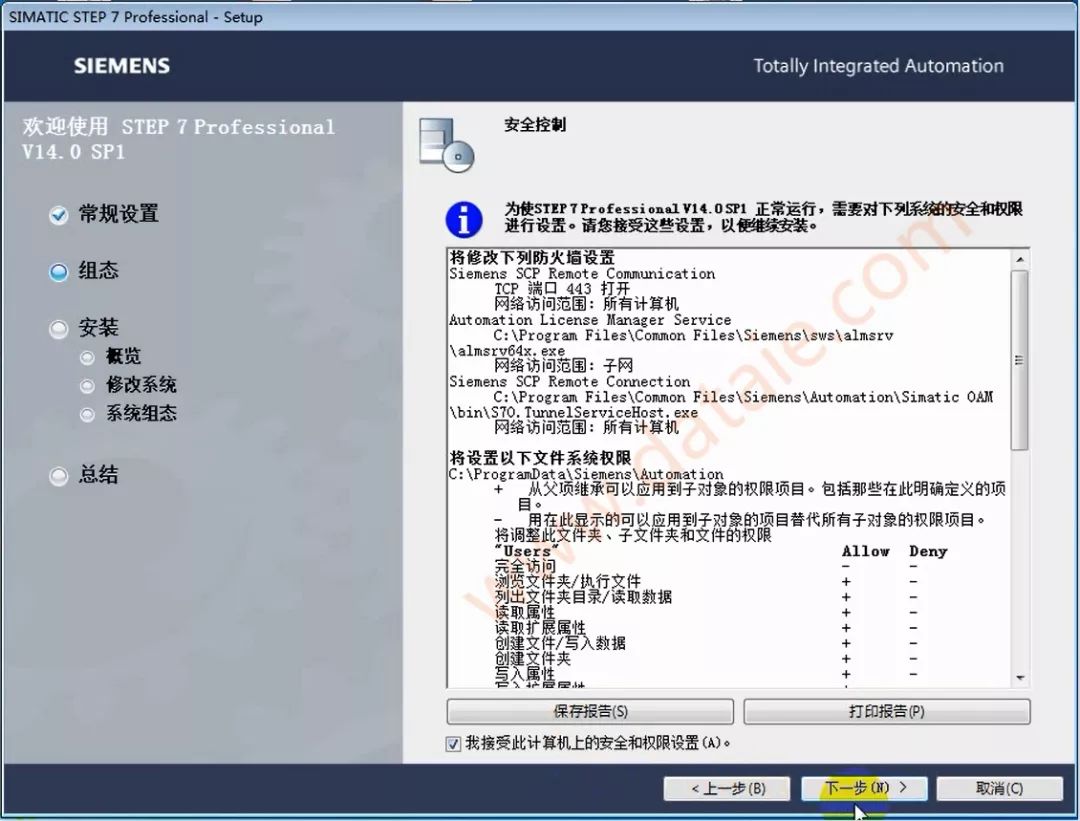1080x821 pixels.
Task: Click the 安装 step indicator circle
Action: pos(59,329)
